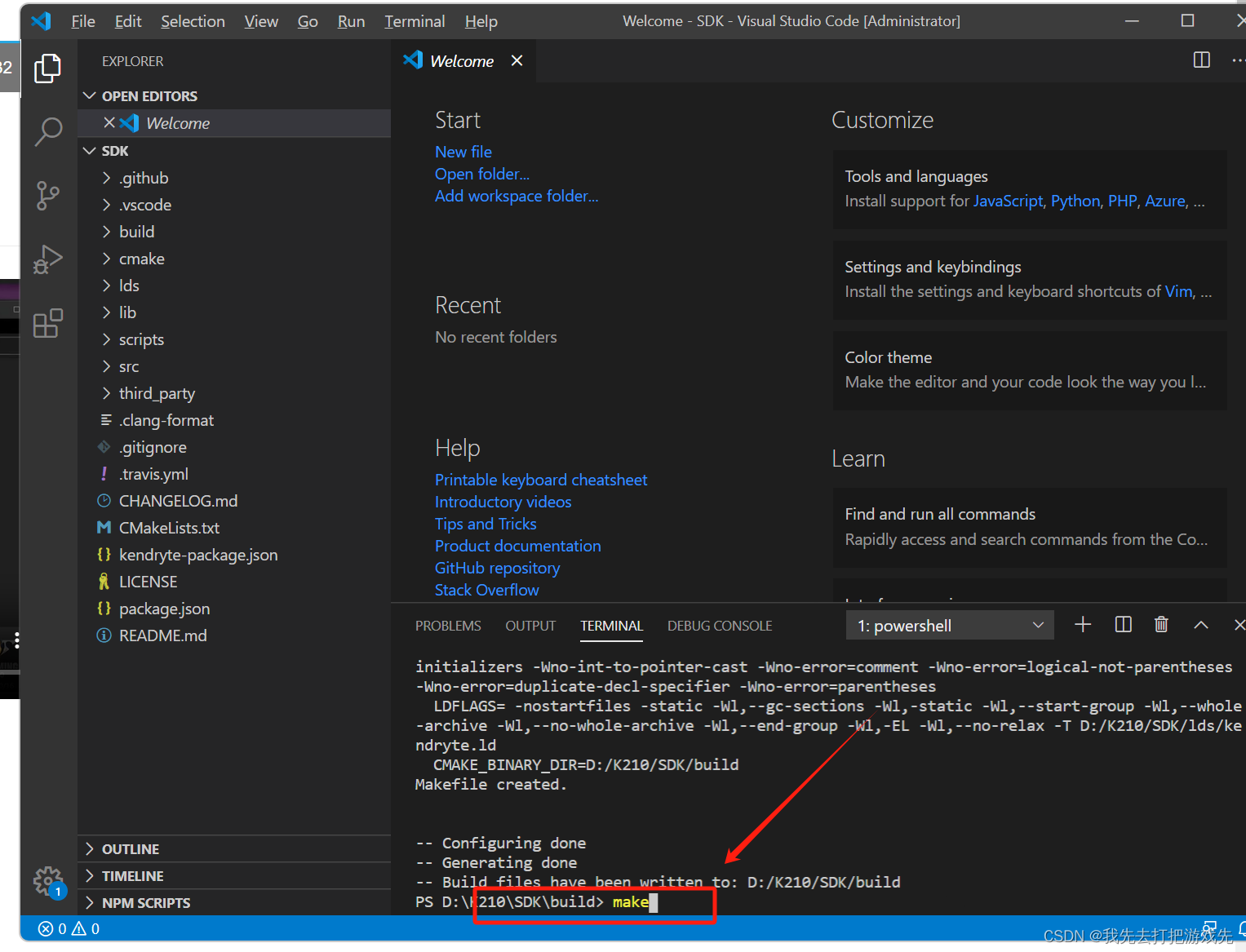The image size is (1246, 952).
Task: Open the Source Control view icon
Action: coord(48,196)
